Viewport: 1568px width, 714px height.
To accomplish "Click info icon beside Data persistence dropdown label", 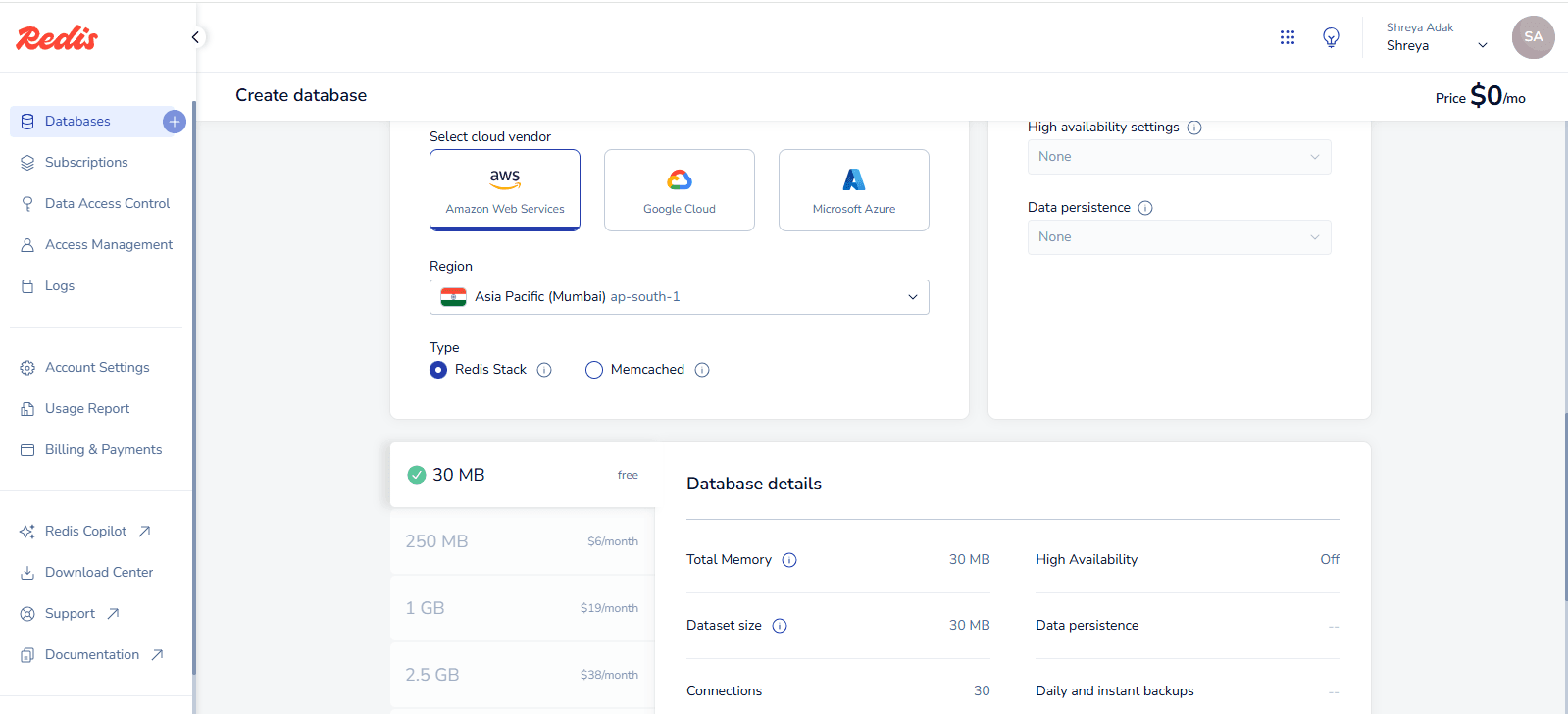I will [x=1145, y=208].
